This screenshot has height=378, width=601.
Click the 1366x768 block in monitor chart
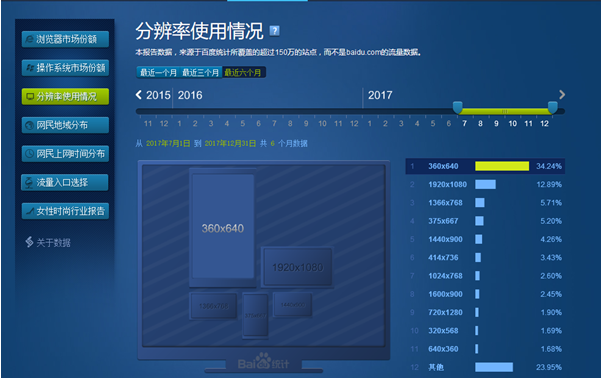(x=213, y=306)
